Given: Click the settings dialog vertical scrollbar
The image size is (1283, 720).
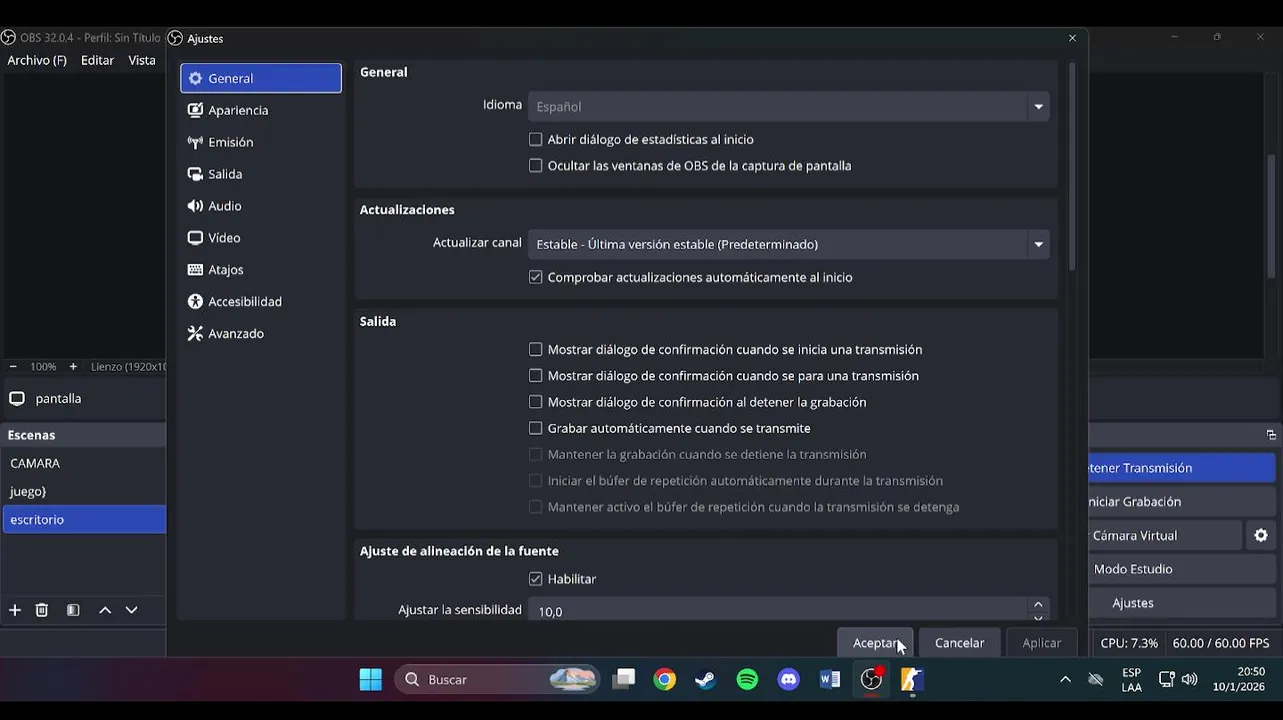Looking at the screenshot, I should pyautogui.click(x=1072, y=165).
